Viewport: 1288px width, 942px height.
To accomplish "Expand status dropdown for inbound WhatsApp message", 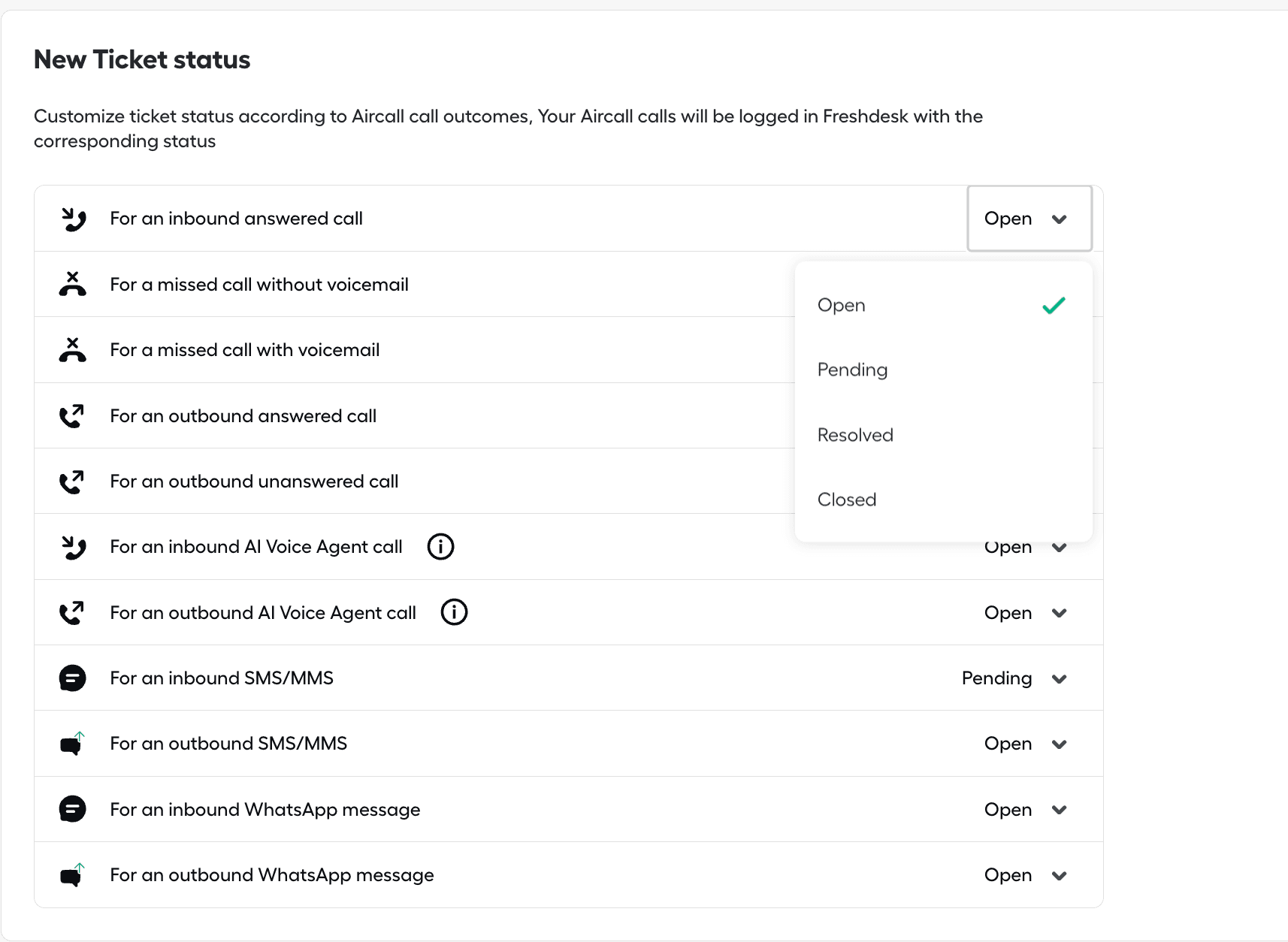I will (1026, 810).
